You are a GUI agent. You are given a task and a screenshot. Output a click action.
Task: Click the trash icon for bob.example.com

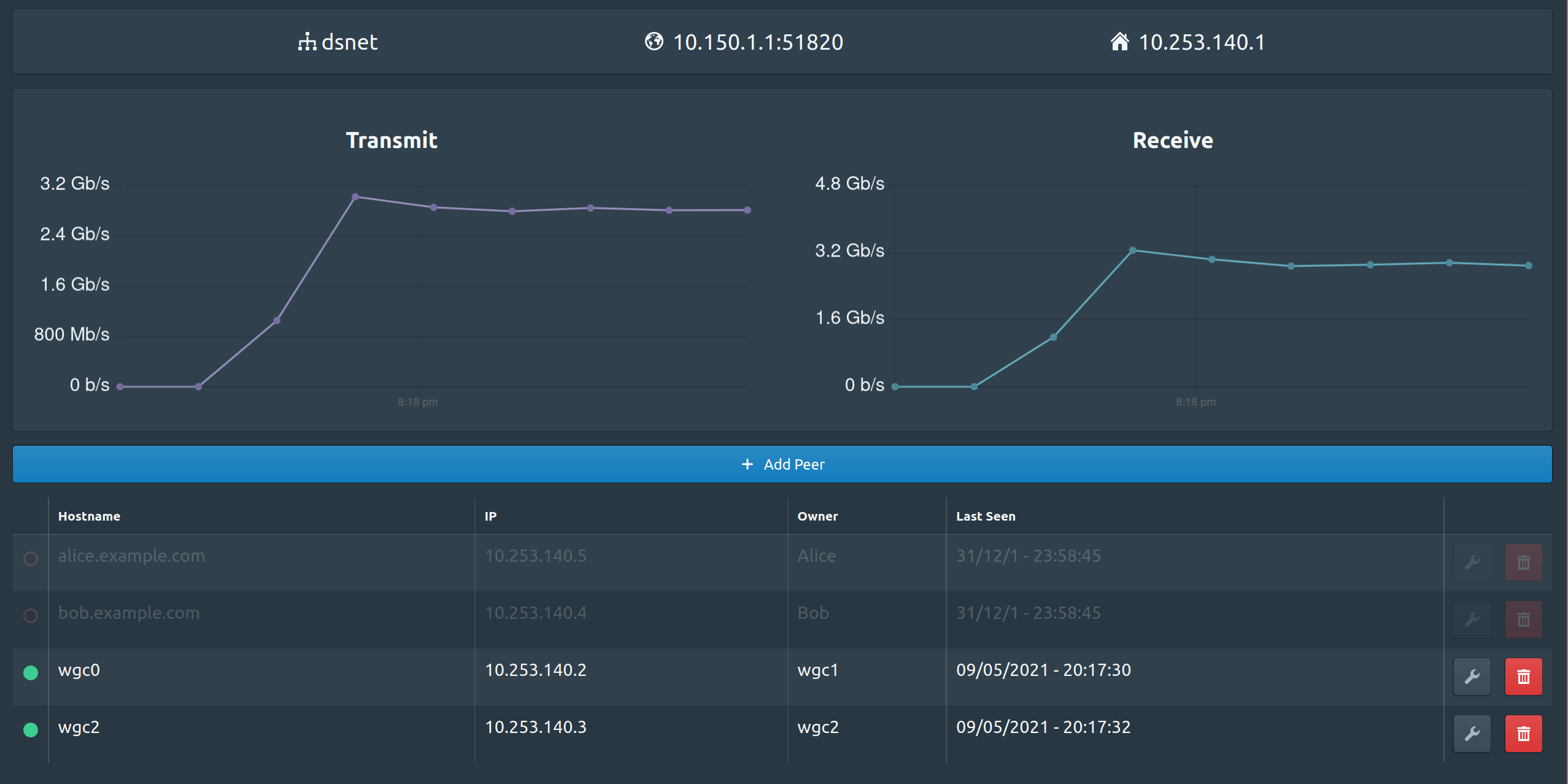(1524, 619)
